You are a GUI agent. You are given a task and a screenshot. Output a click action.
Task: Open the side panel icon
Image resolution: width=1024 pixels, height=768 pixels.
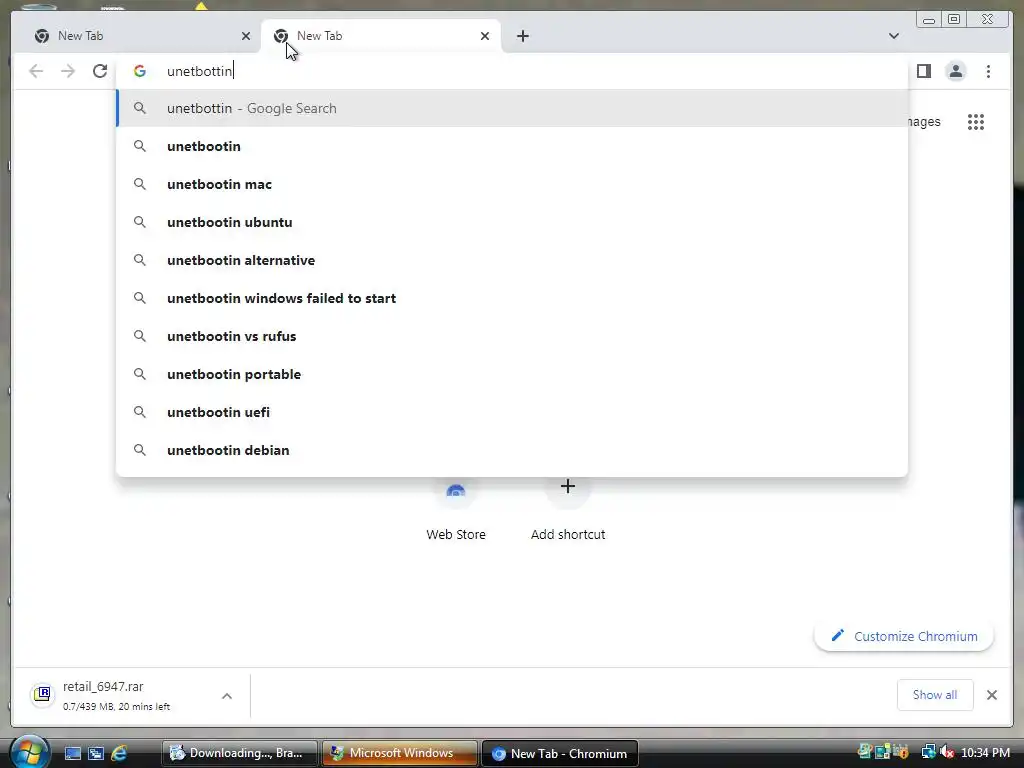coord(923,71)
